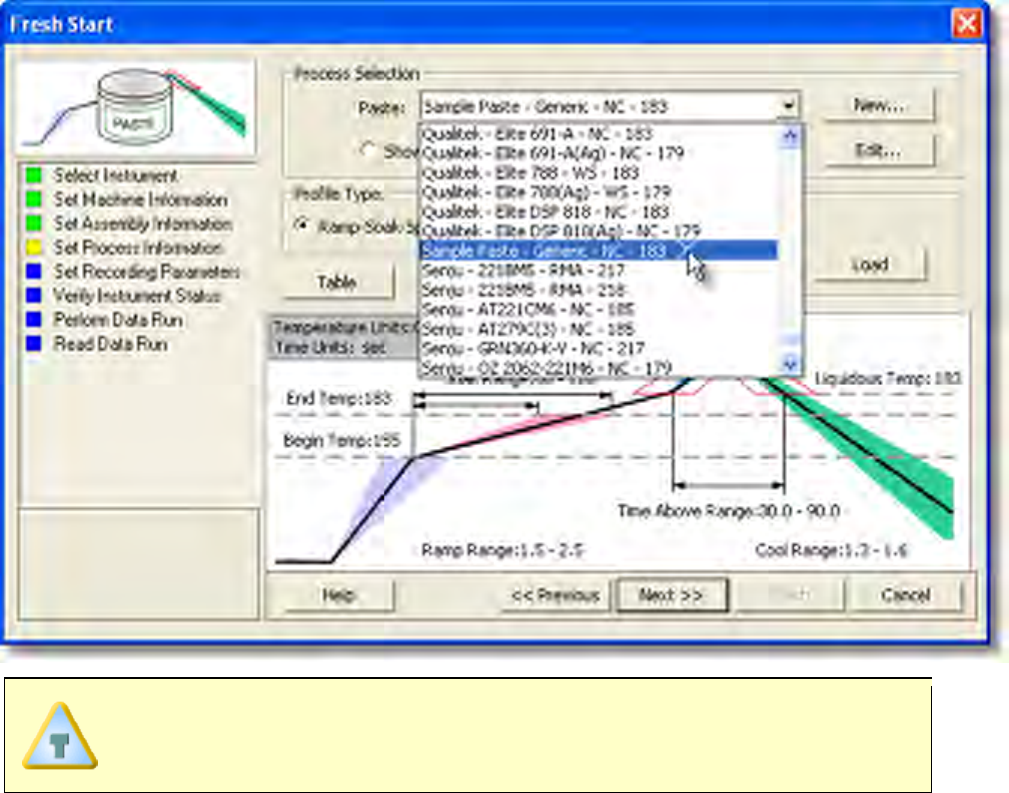Click the Load button
The image size is (1009, 793).
[869, 265]
